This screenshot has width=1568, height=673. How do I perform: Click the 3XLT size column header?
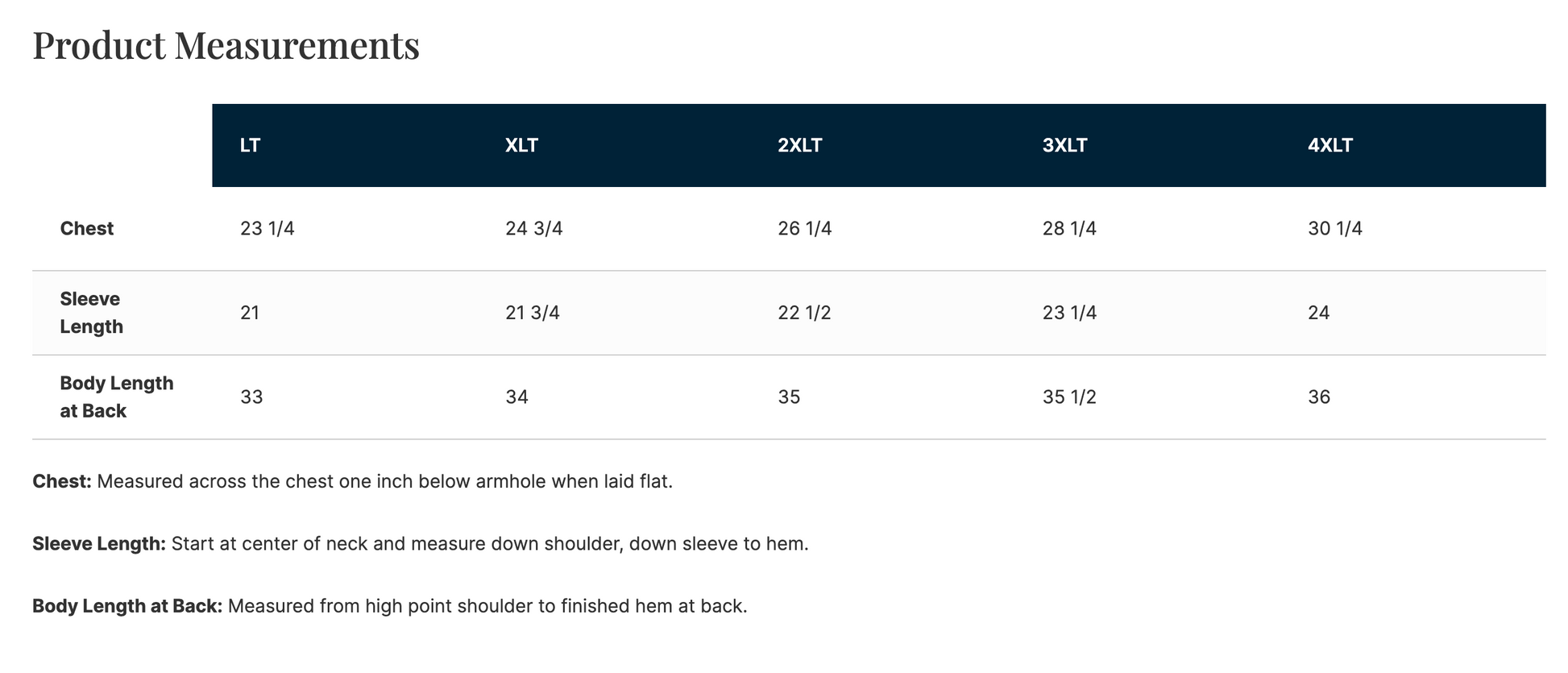tap(1064, 146)
